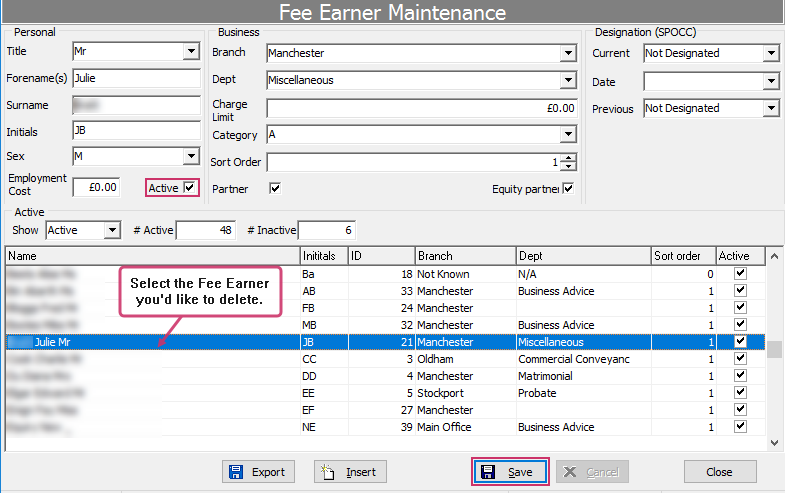Untick the Active checkbox in Personal section

pos(189,188)
